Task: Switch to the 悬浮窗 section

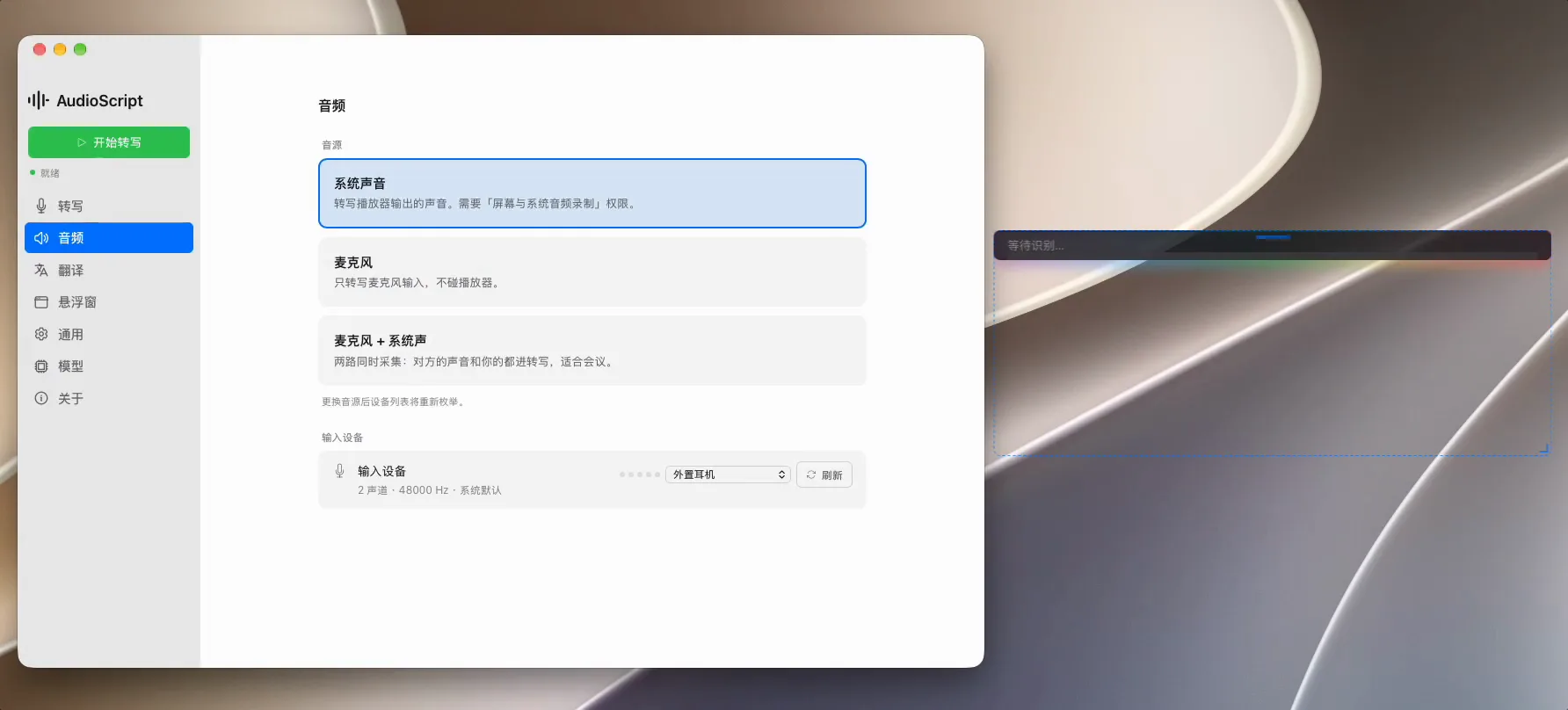Action: click(x=109, y=302)
